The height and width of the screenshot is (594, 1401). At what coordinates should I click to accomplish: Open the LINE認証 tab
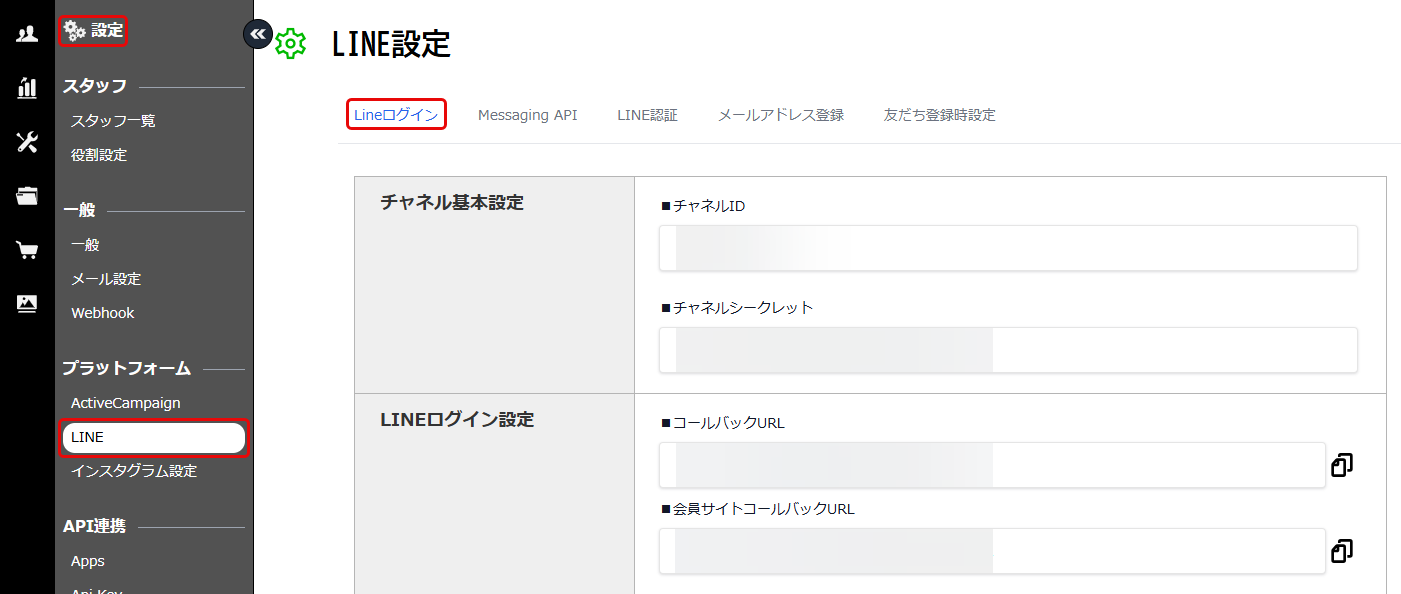click(x=646, y=114)
